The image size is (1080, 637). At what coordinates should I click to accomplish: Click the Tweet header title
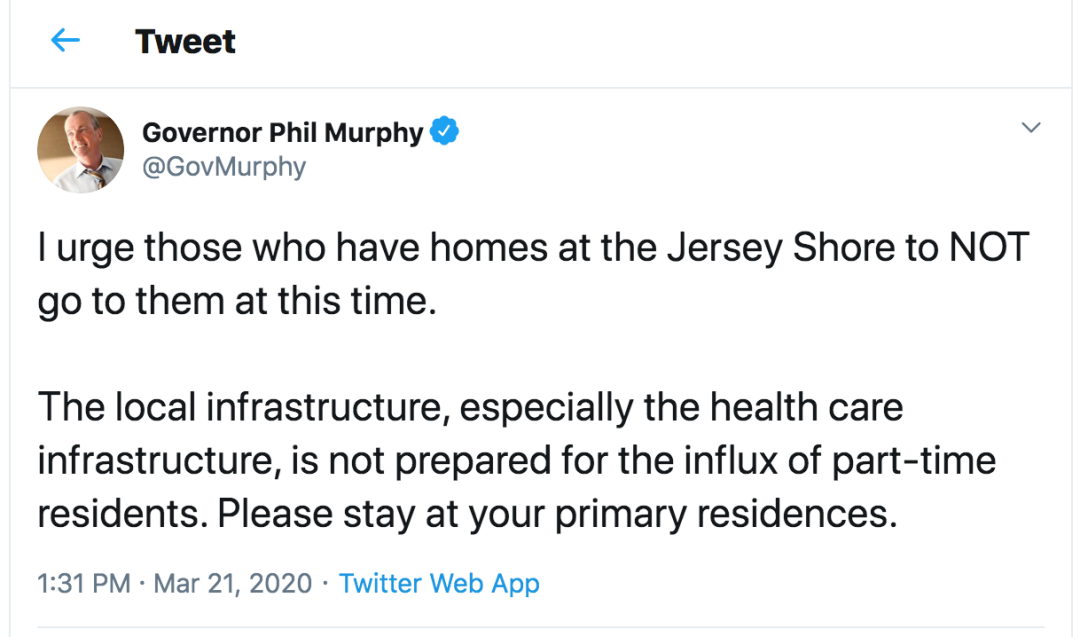pyautogui.click(x=185, y=41)
